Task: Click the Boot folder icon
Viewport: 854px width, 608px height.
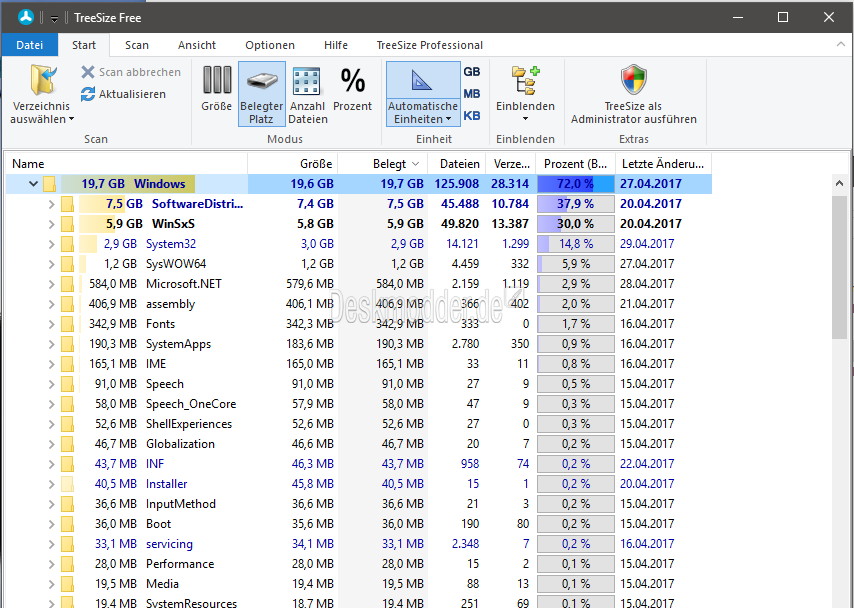Action: (x=67, y=524)
